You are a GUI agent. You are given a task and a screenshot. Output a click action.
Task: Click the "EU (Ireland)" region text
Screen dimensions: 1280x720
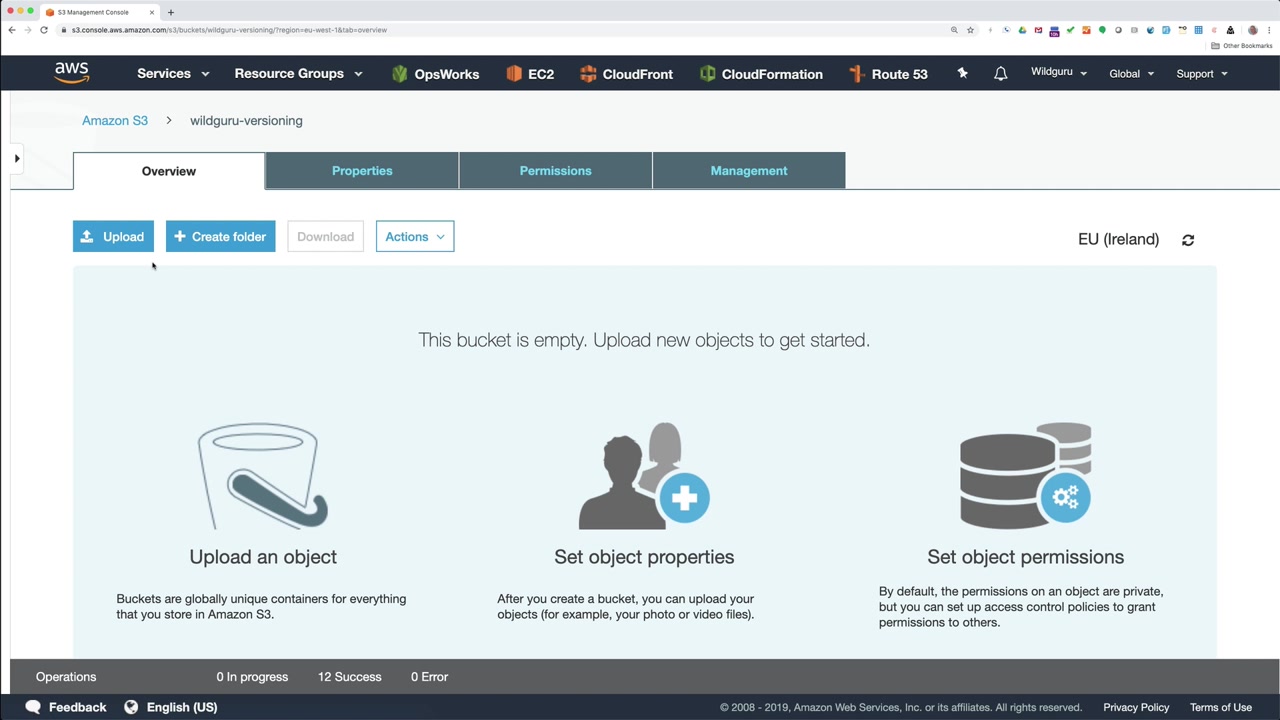point(1118,239)
